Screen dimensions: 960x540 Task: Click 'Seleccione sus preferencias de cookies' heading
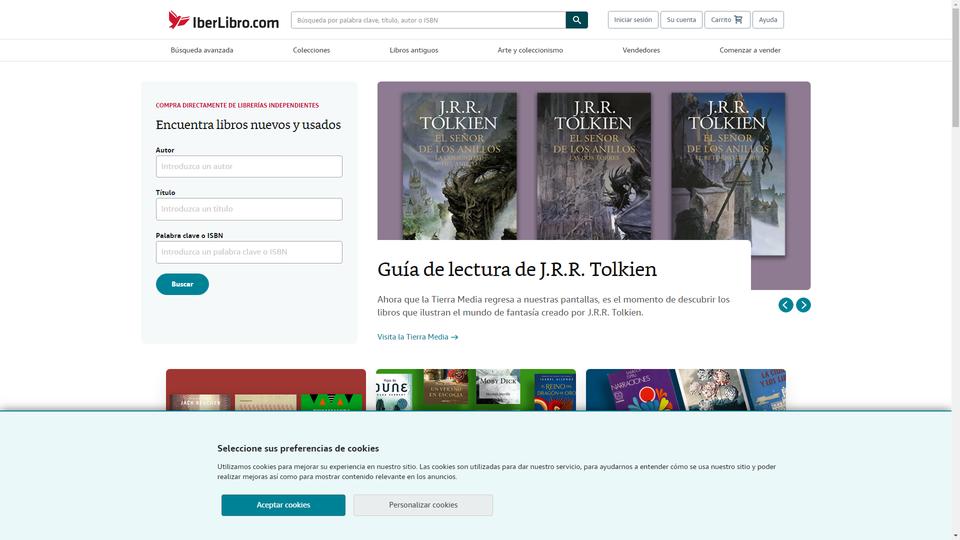click(298, 449)
